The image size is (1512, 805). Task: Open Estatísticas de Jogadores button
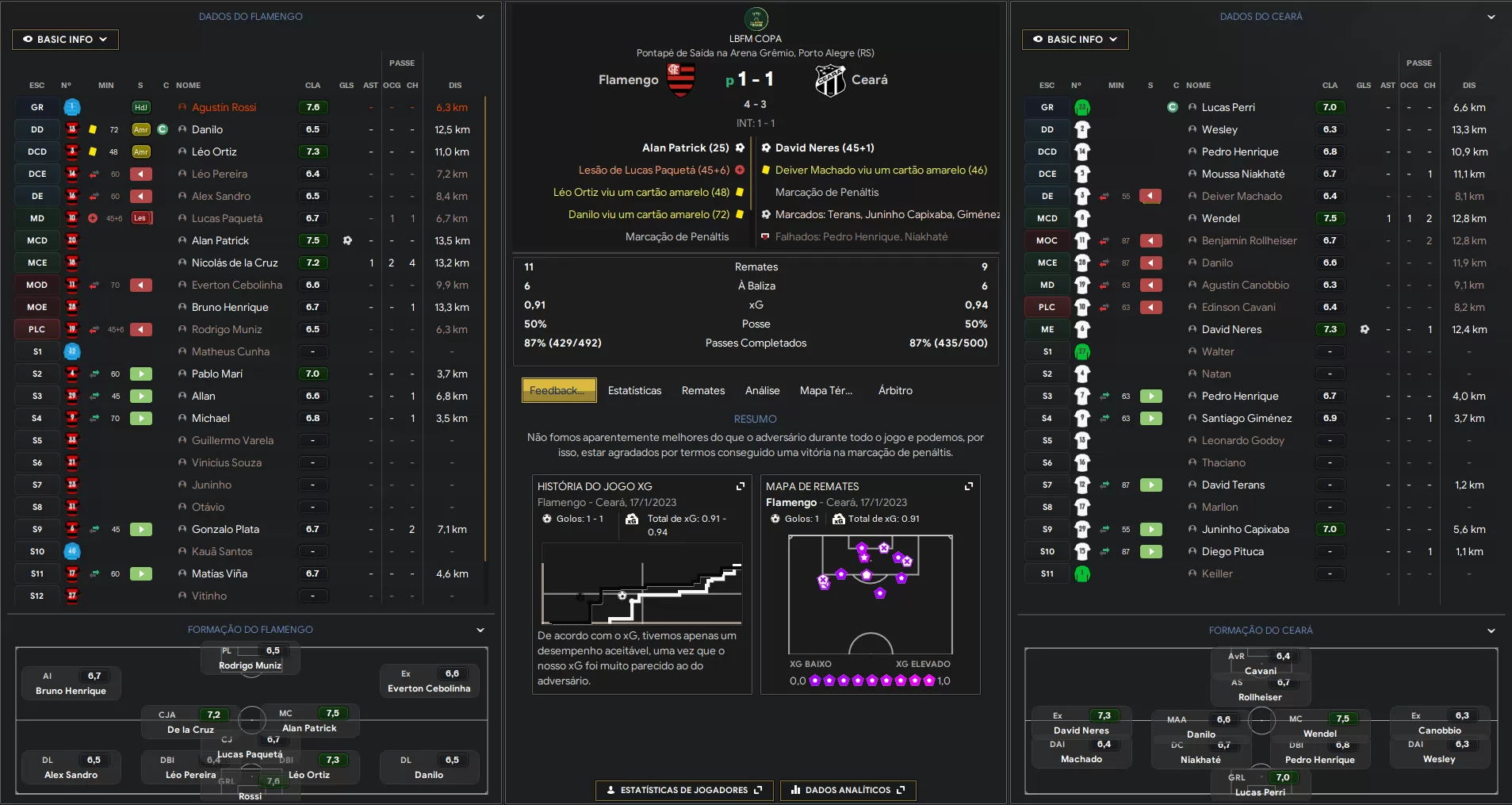(683, 790)
